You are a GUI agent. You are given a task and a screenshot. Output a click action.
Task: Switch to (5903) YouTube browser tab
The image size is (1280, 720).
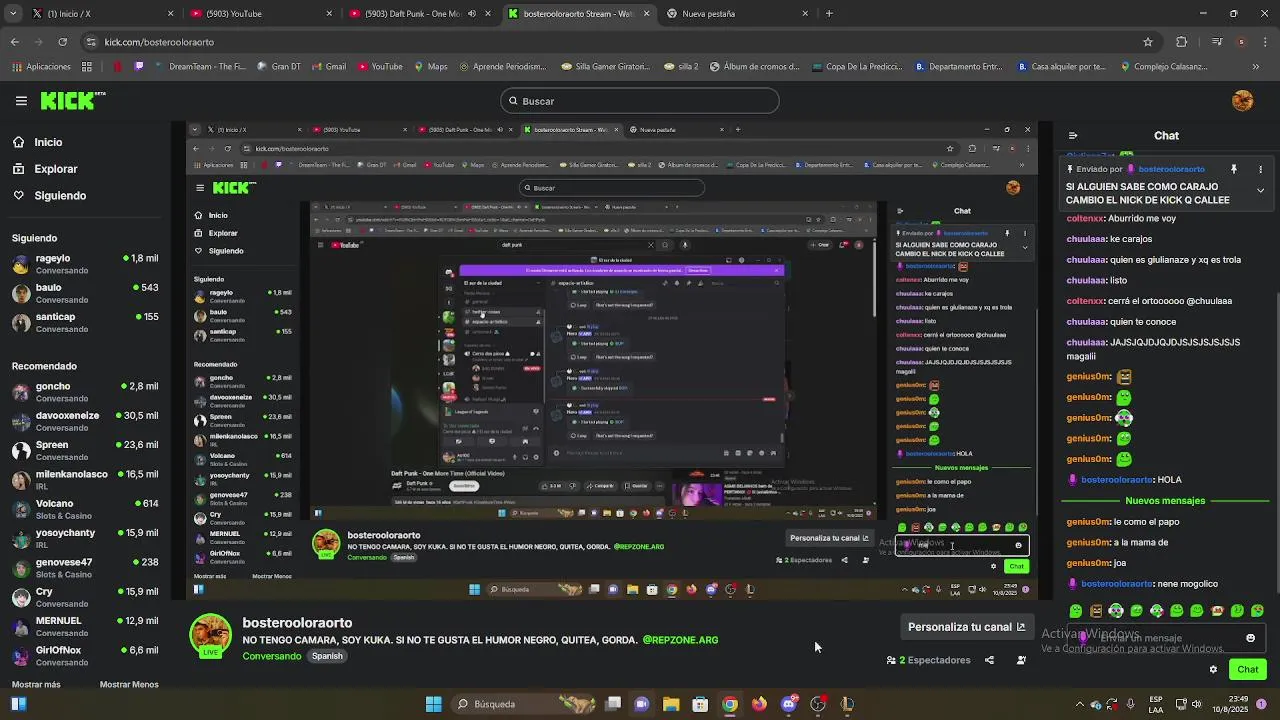(260, 14)
